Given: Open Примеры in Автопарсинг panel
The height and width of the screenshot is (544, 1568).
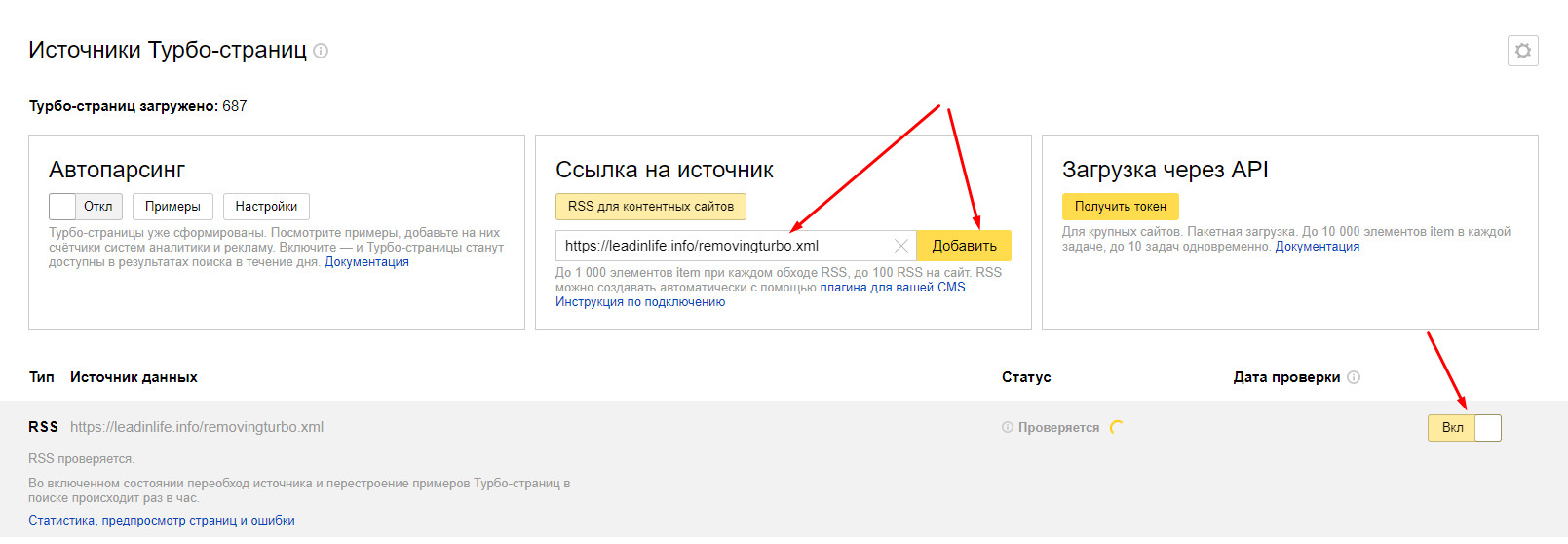Looking at the screenshot, I should click(172, 207).
